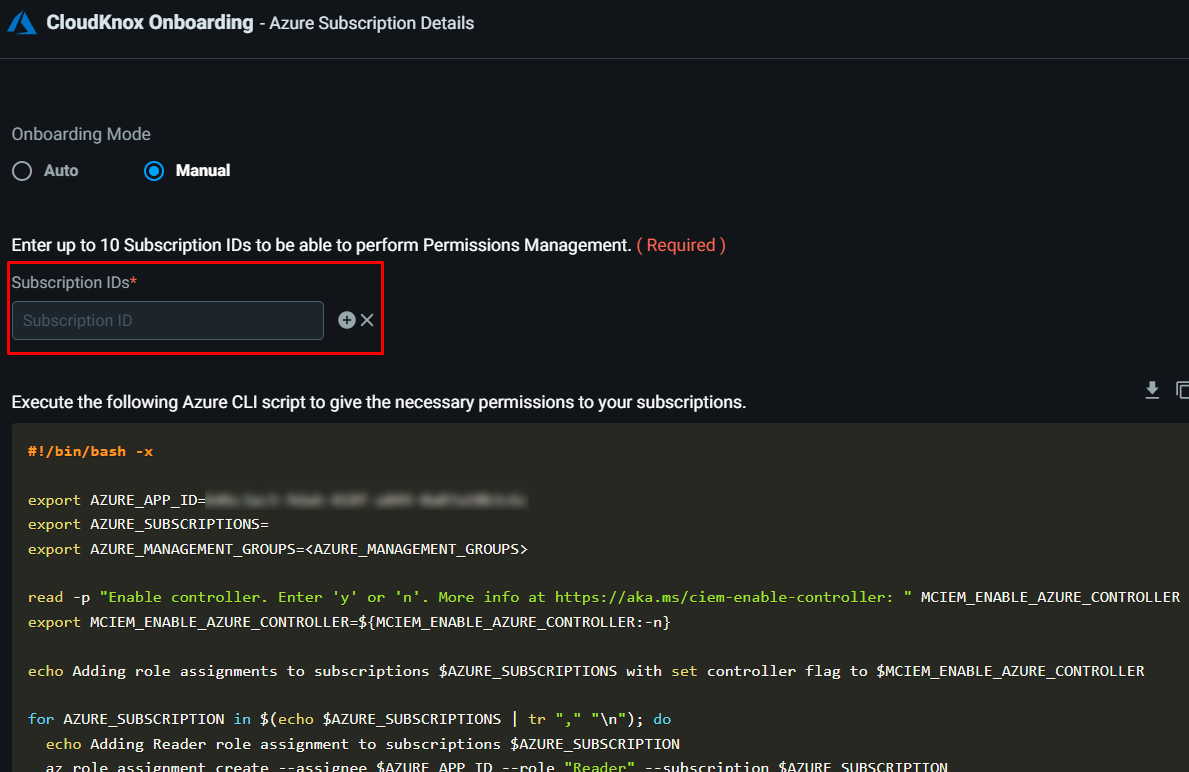Click the CloudKnox Onboarding title

(x=150, y=22)
